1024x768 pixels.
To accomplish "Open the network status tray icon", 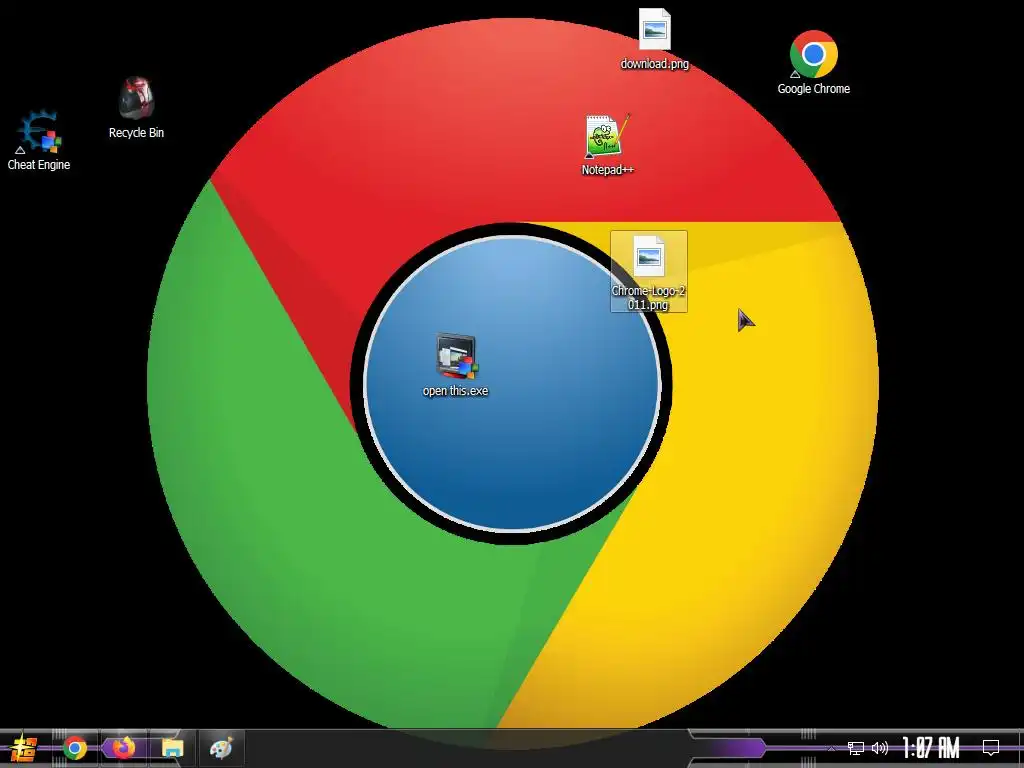I will pos(856,748).
